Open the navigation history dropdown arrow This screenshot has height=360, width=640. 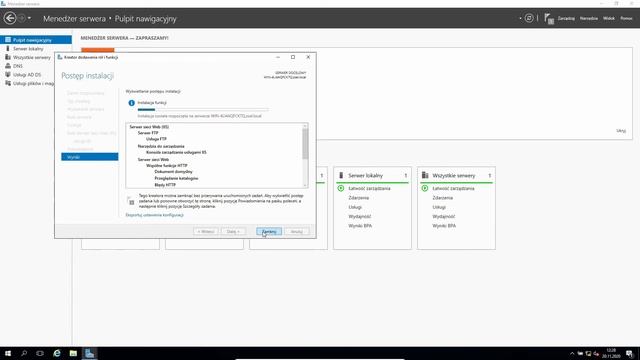pos(29,18)
